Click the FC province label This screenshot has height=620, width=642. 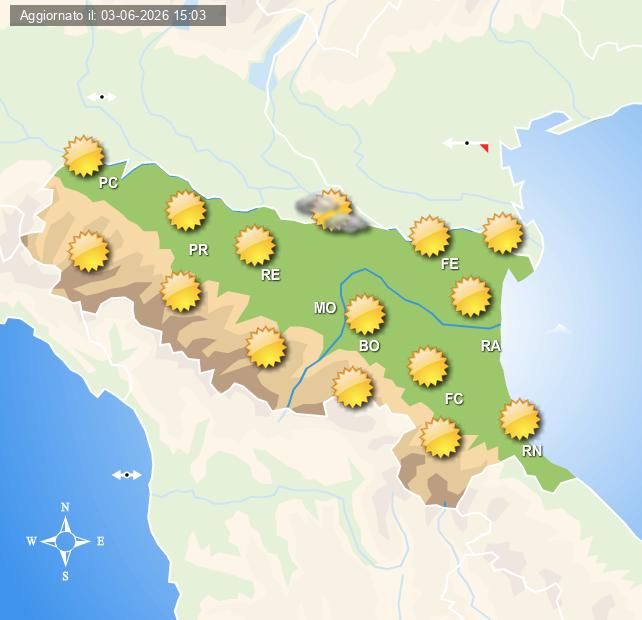tap(454, 399)
